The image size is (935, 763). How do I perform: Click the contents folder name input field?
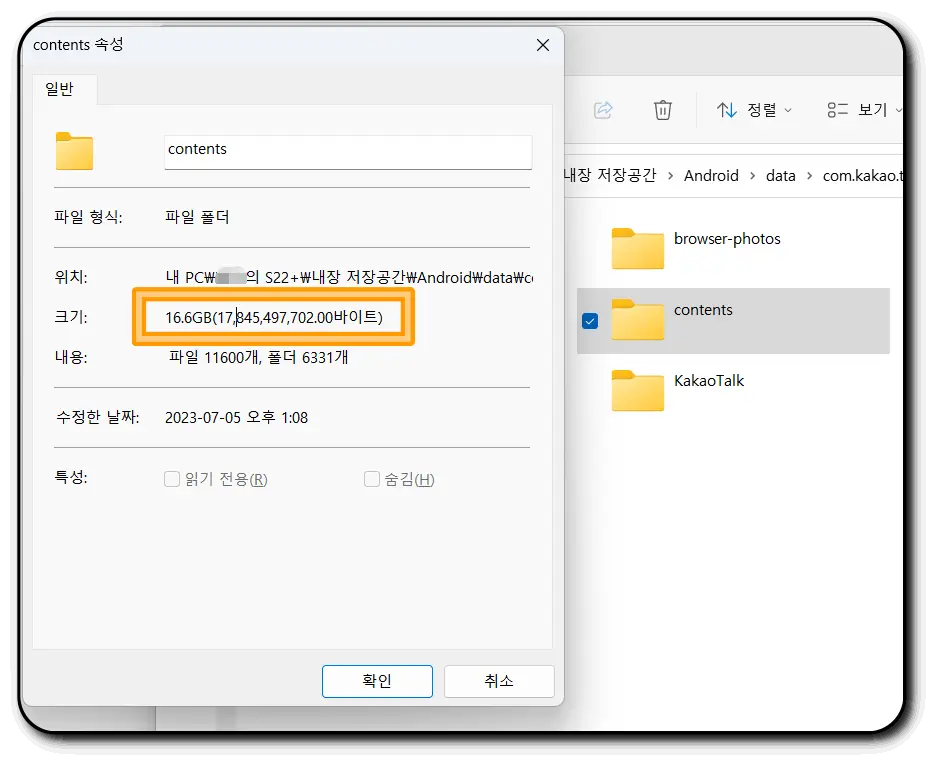[x=347, y=152]
